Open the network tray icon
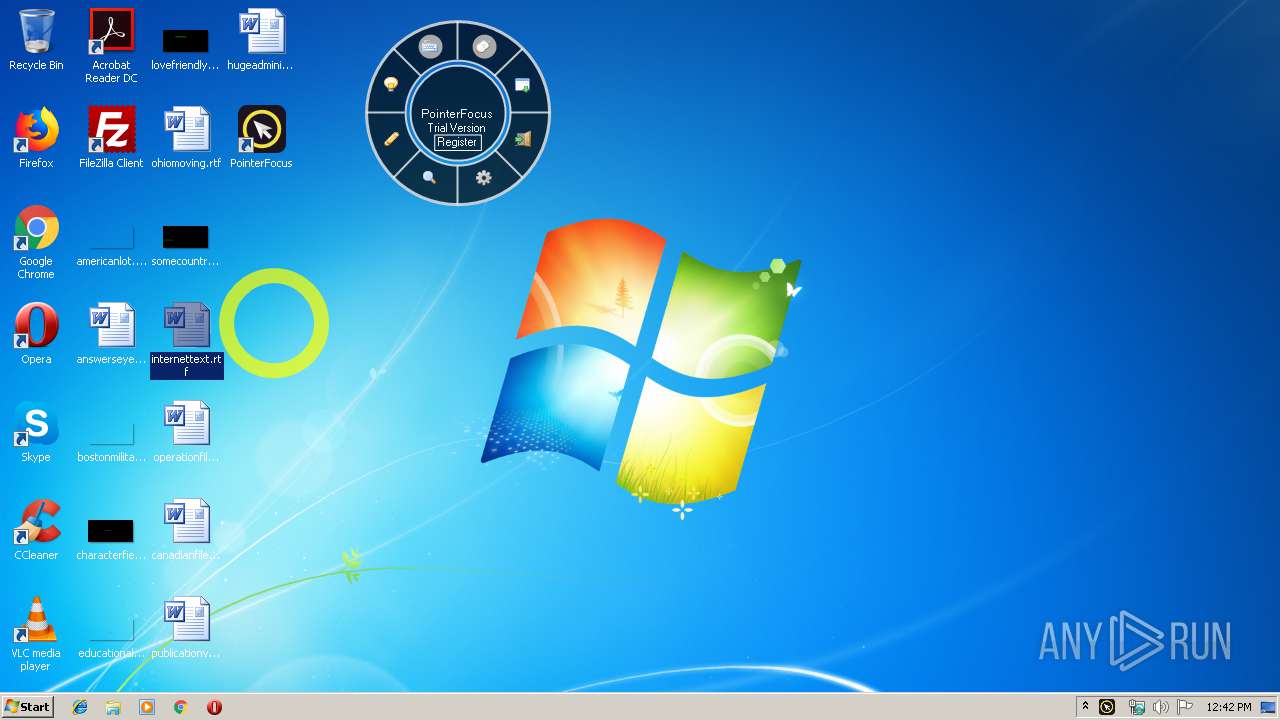The image size is (1280, 720). [x=1136, y=707]
